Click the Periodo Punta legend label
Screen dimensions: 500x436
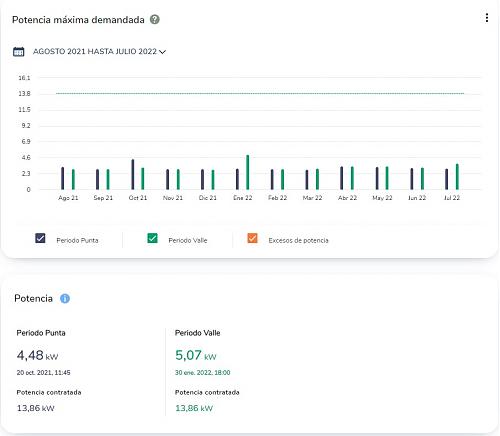click(77, 240)
